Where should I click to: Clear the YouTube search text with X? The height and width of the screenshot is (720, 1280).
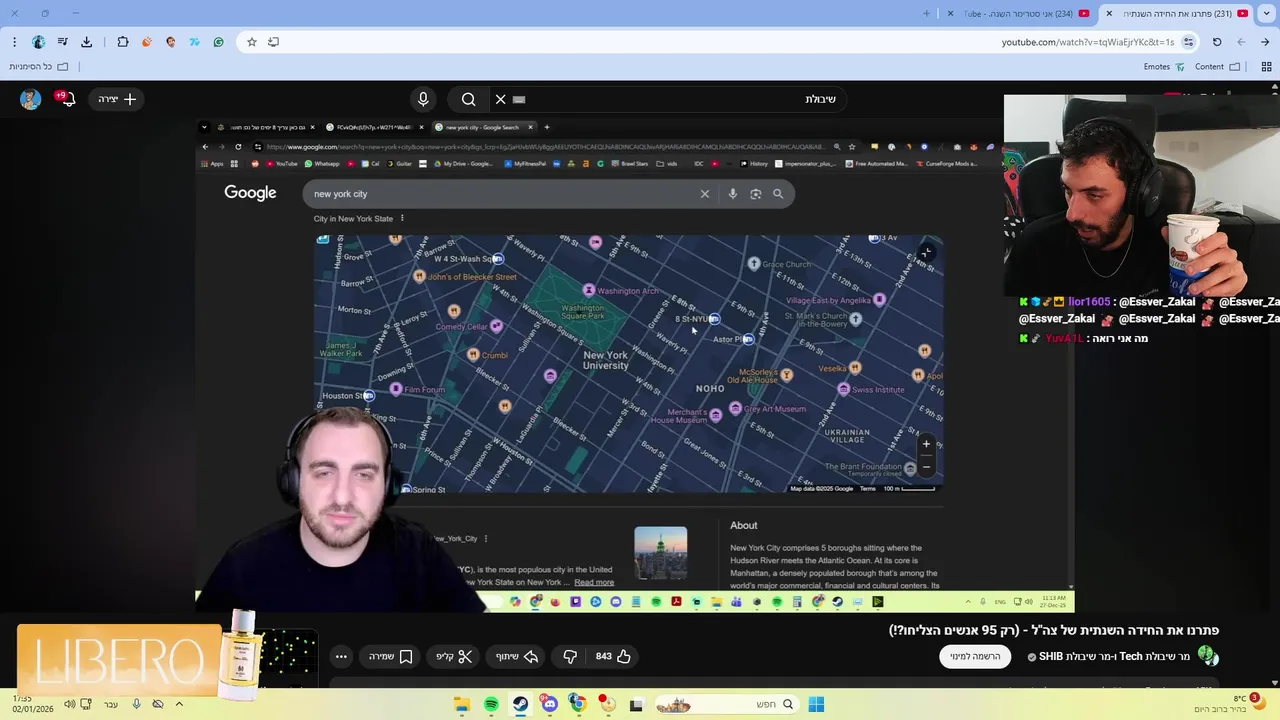click(501, 99)
